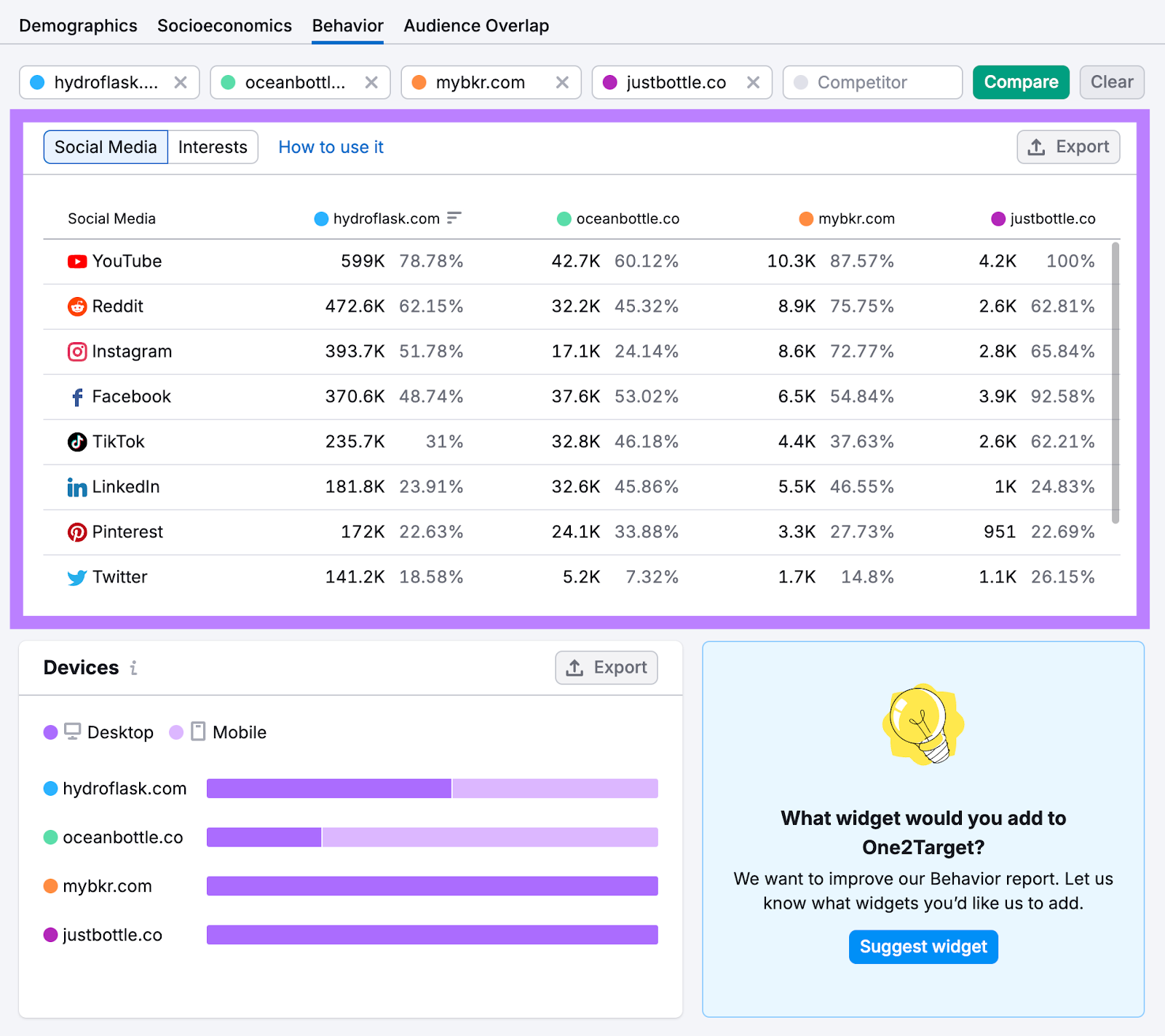Click the Compare button
This screenshot has height=1036, width=1165.
1020,82
